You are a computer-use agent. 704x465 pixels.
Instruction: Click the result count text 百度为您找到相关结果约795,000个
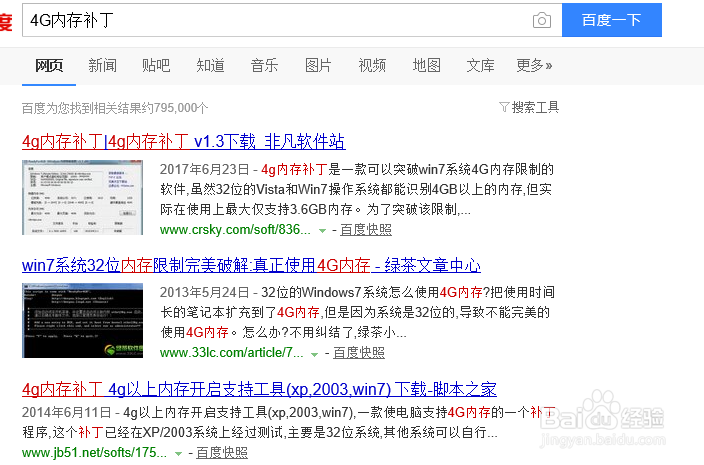pyautogui.click(x=115, y=108)
